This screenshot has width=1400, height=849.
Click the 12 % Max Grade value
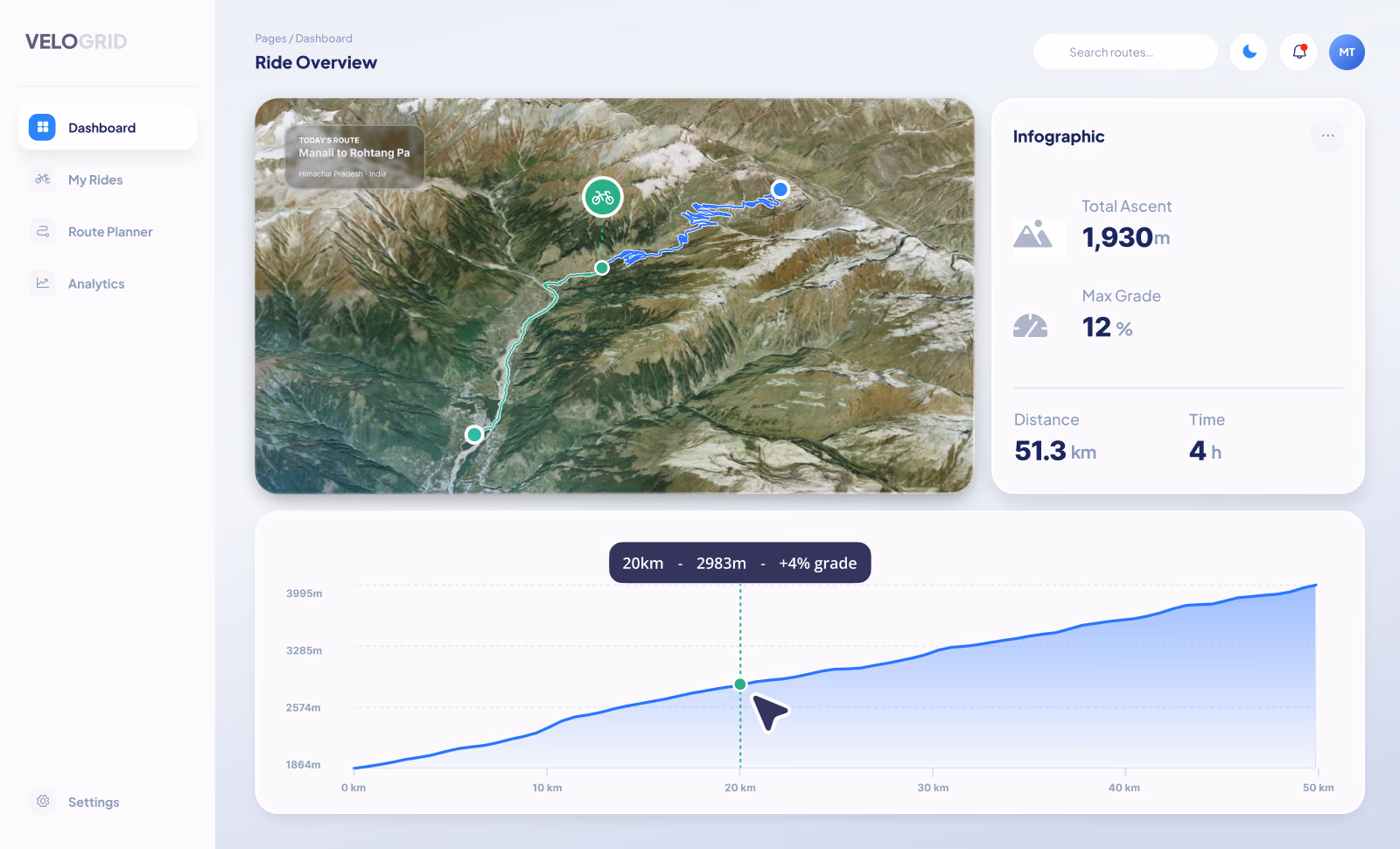click(1108, 327)
